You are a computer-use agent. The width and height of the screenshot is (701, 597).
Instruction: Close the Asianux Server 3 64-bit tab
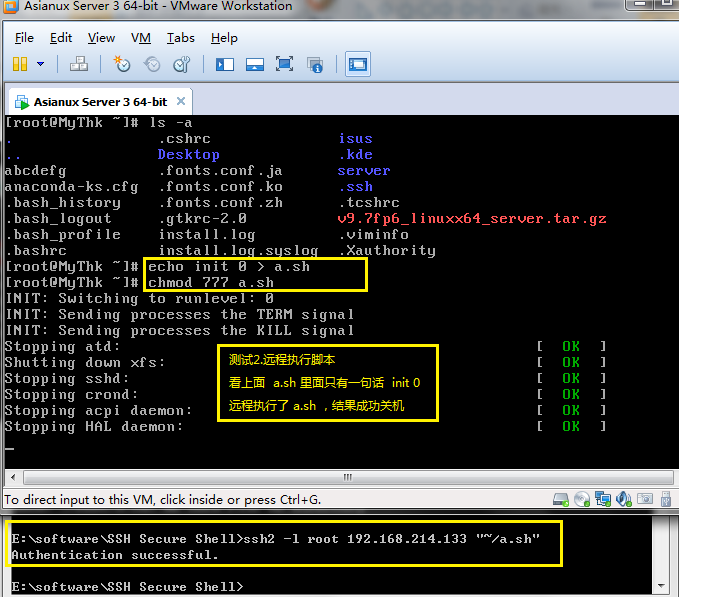point(181,101)
